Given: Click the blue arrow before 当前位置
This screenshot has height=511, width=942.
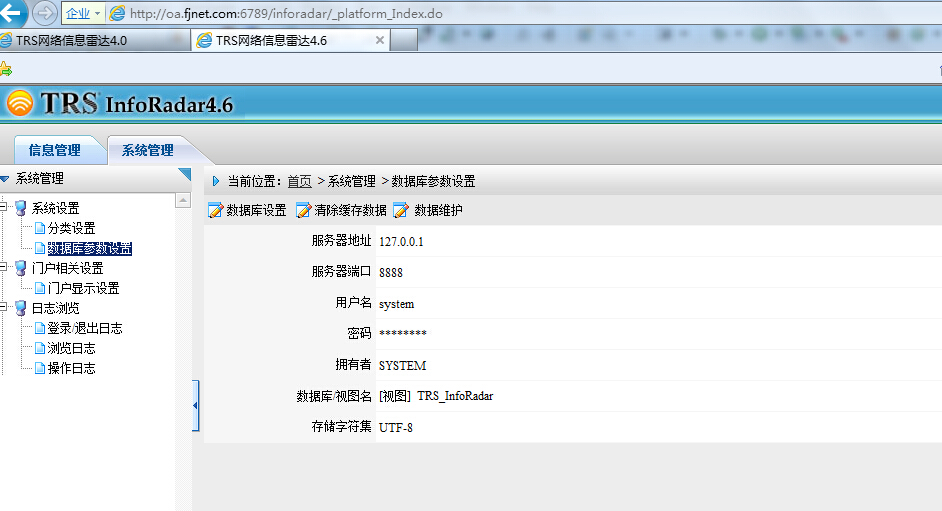Looking at the screenshot, I should pos(216,181).
